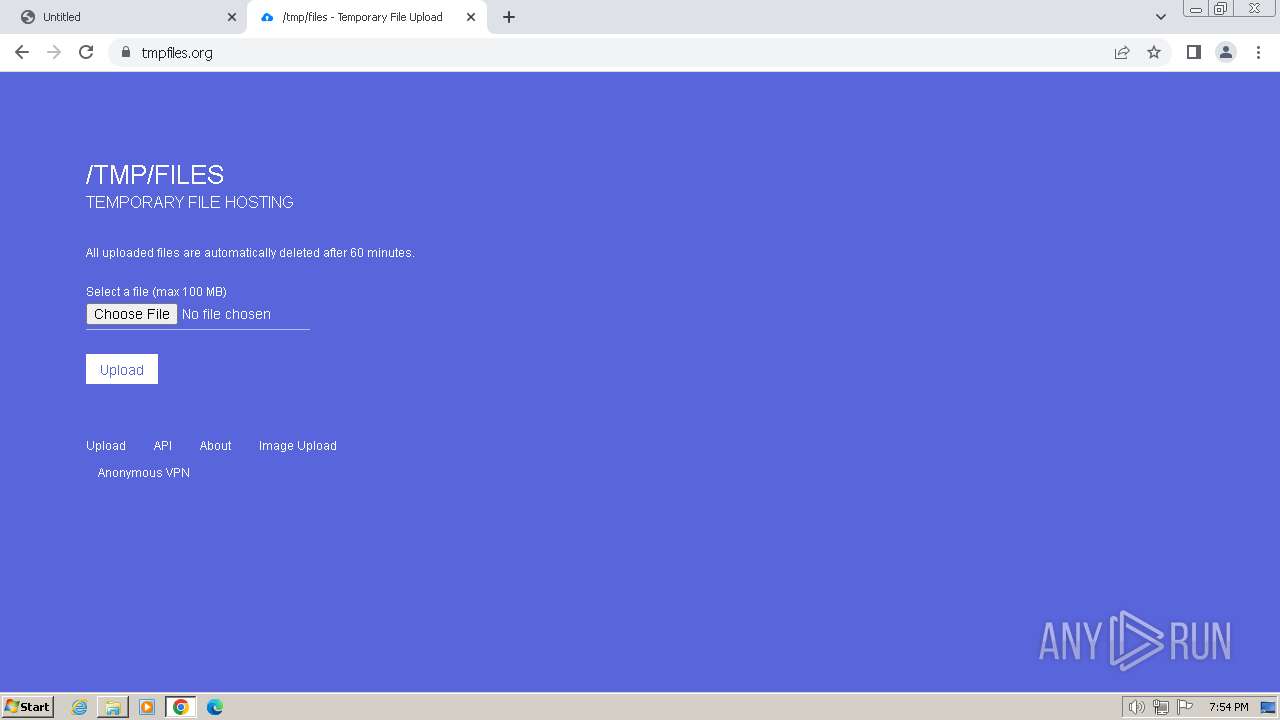Screen dimensions: 1280x720
Task: Click the tray icon right of the clock
Action: (1268, 707)
